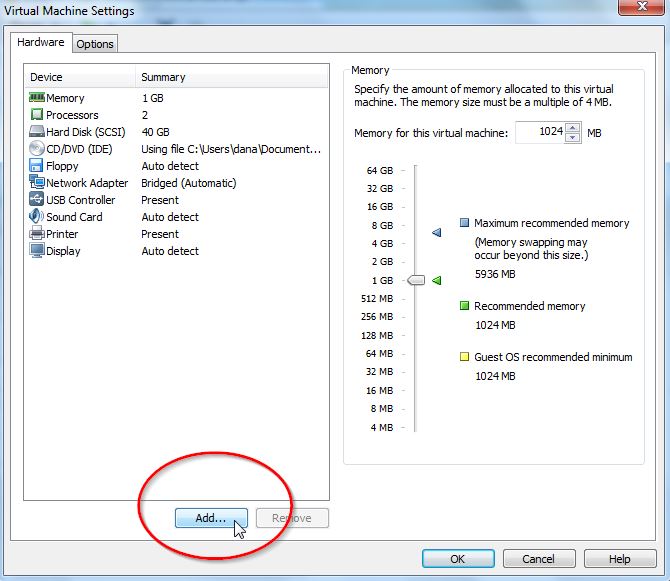Confirm settings with the OK button
The width and height of the screenshot is (670, 581).
point(458,559)
